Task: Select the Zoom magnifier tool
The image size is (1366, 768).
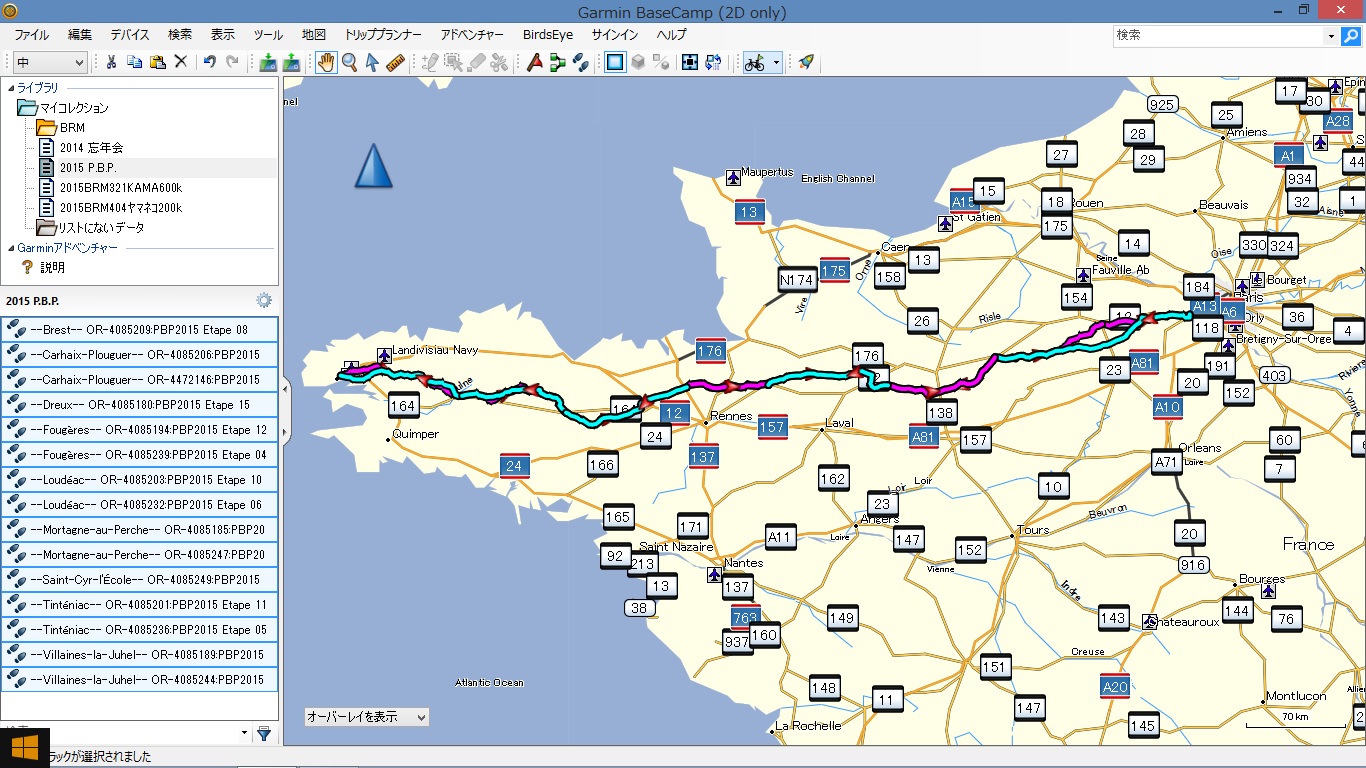Action: [350, 62]
